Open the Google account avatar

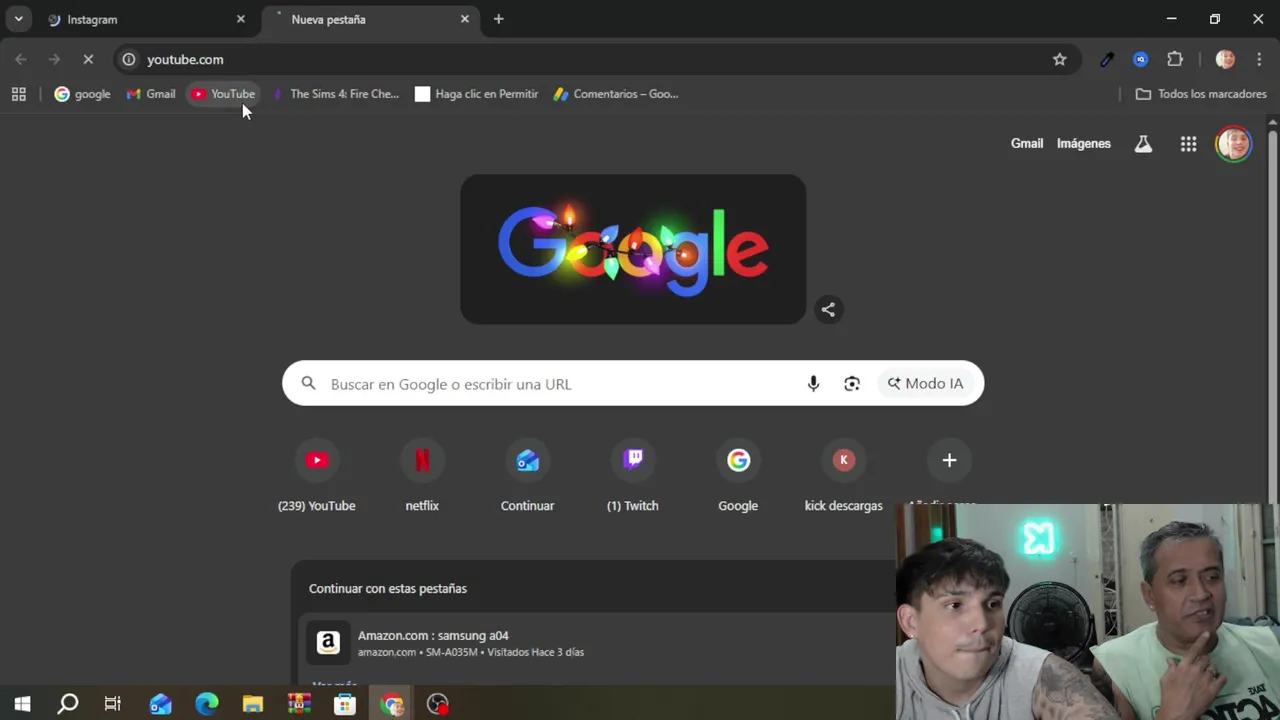point(1233,144)
